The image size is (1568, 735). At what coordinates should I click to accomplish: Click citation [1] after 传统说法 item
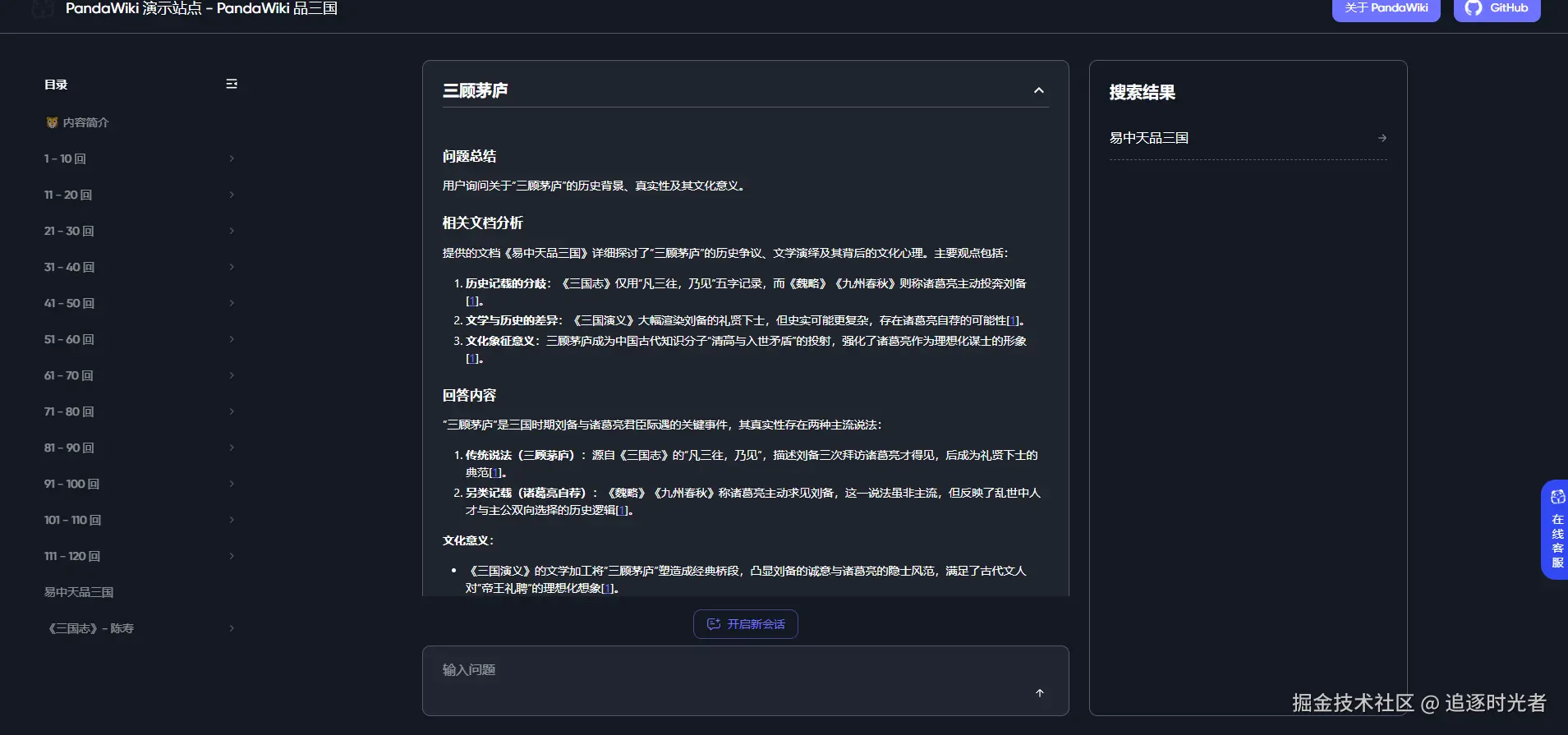click(495, 473)
